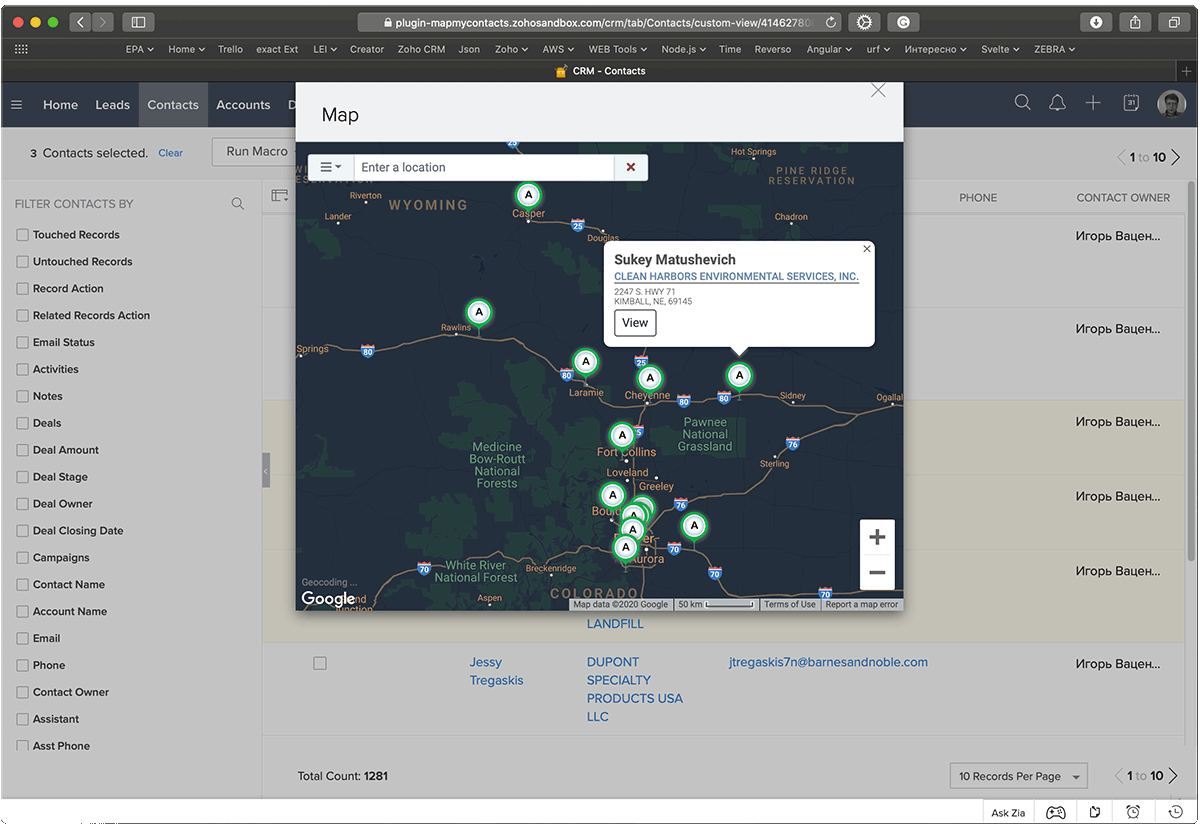Expand the Node.js bookmarks folder
The image size is (1200, 830).
[x=683, y=49]
